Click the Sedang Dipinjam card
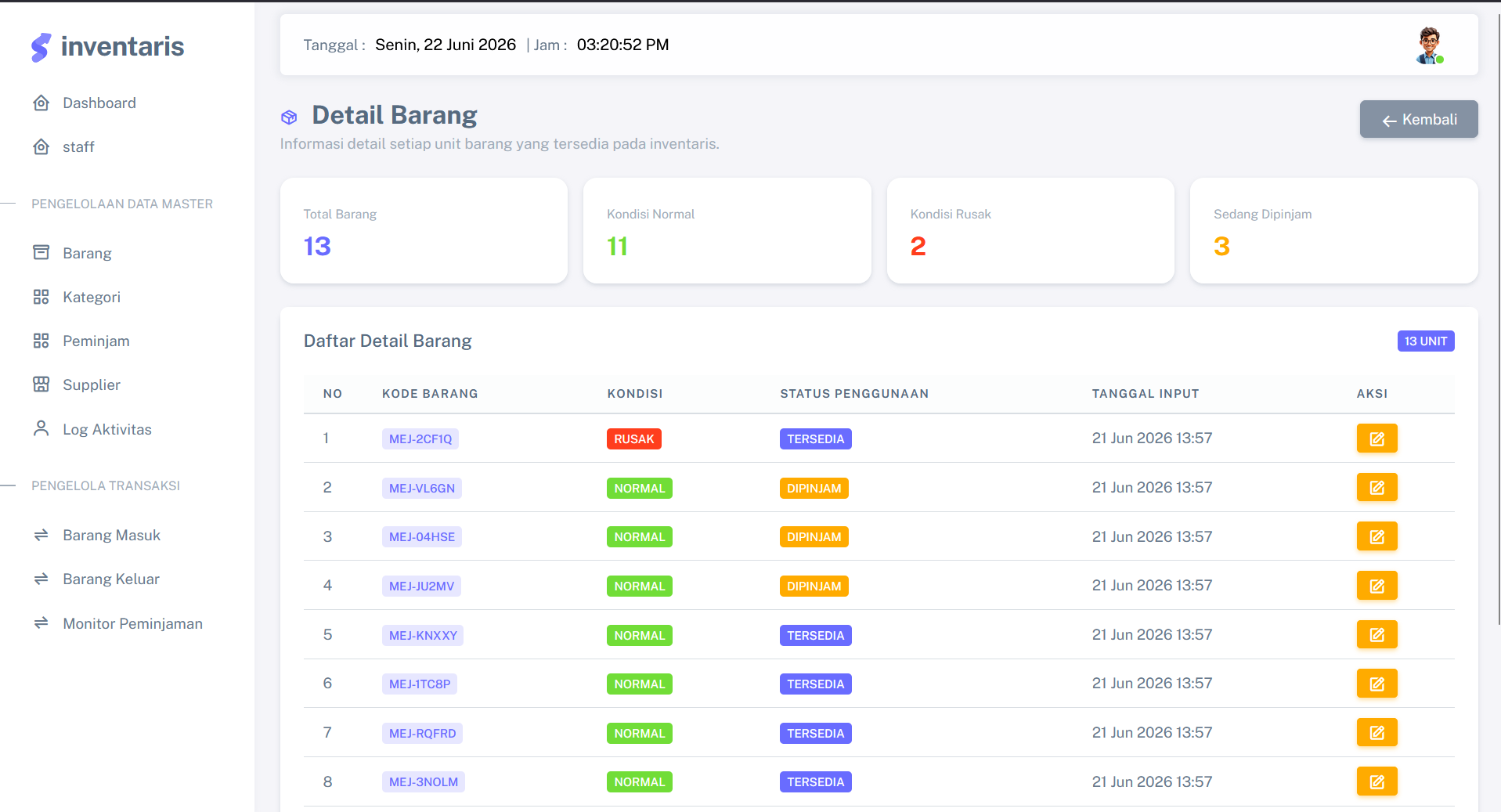Screen dimensions: 1501x812 (x=1333, y=230)
